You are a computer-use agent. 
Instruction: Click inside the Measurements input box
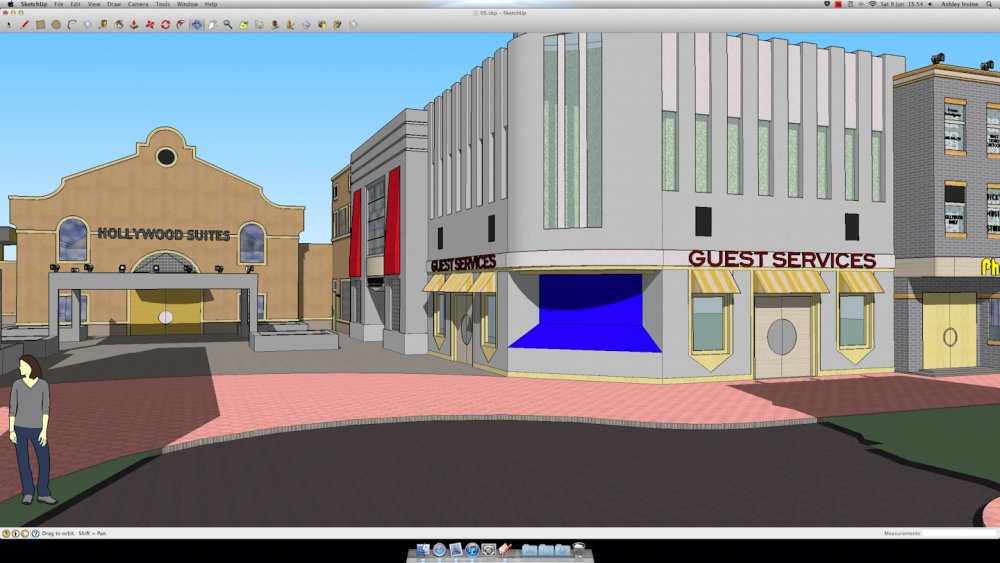[x=959, y=533]
